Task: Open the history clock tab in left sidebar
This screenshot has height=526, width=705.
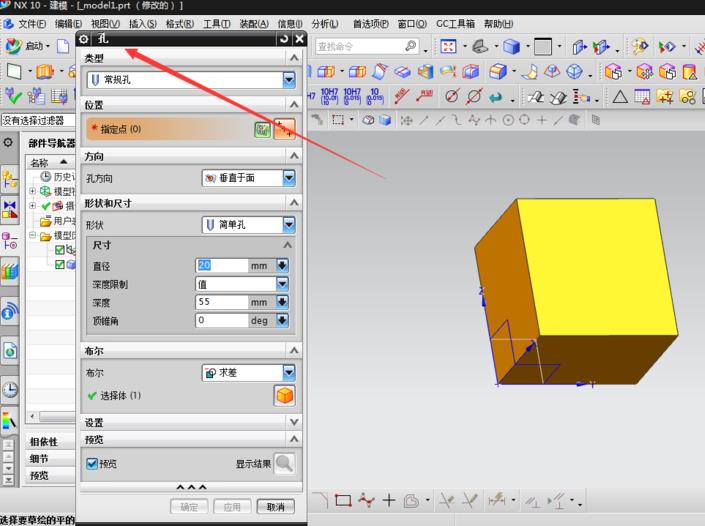Action: click(9, 389)
